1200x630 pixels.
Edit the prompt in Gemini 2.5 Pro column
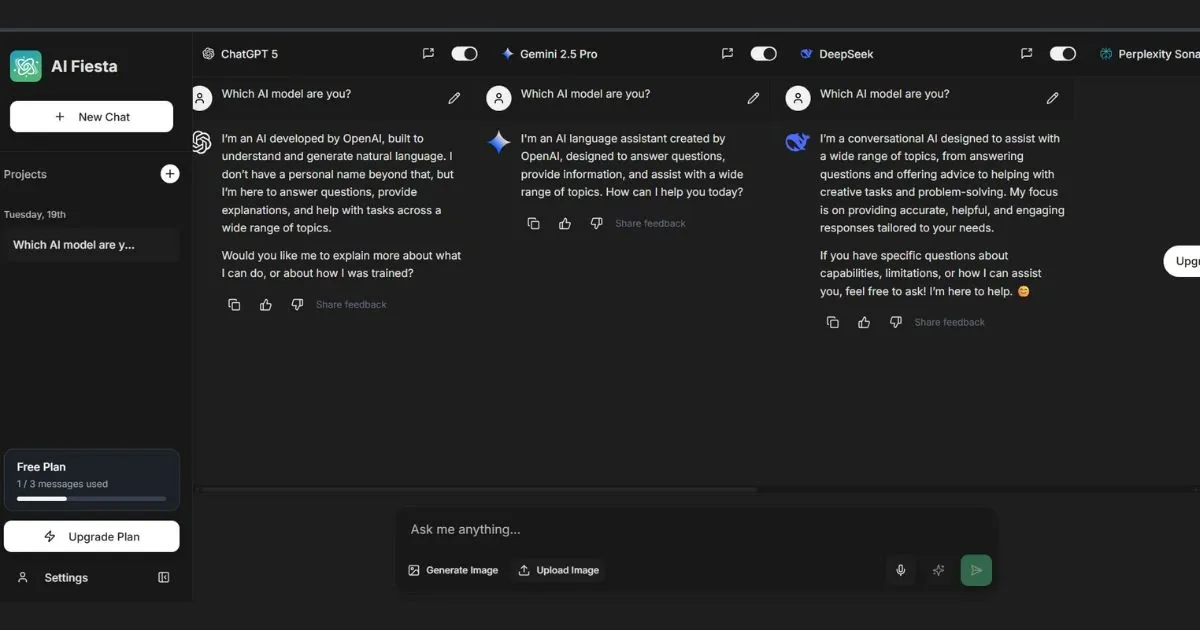coord(753,98)
